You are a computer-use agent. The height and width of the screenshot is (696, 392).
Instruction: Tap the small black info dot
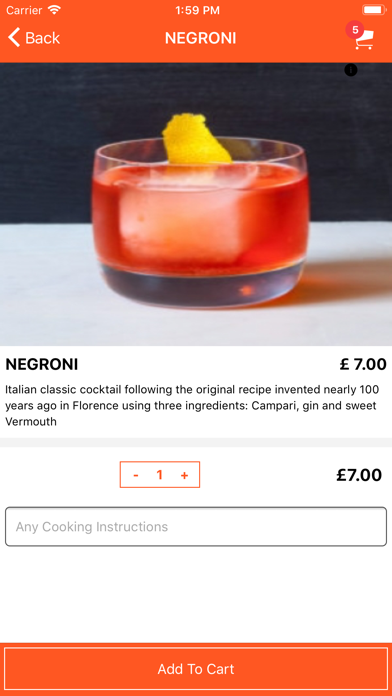click(351, 70)
